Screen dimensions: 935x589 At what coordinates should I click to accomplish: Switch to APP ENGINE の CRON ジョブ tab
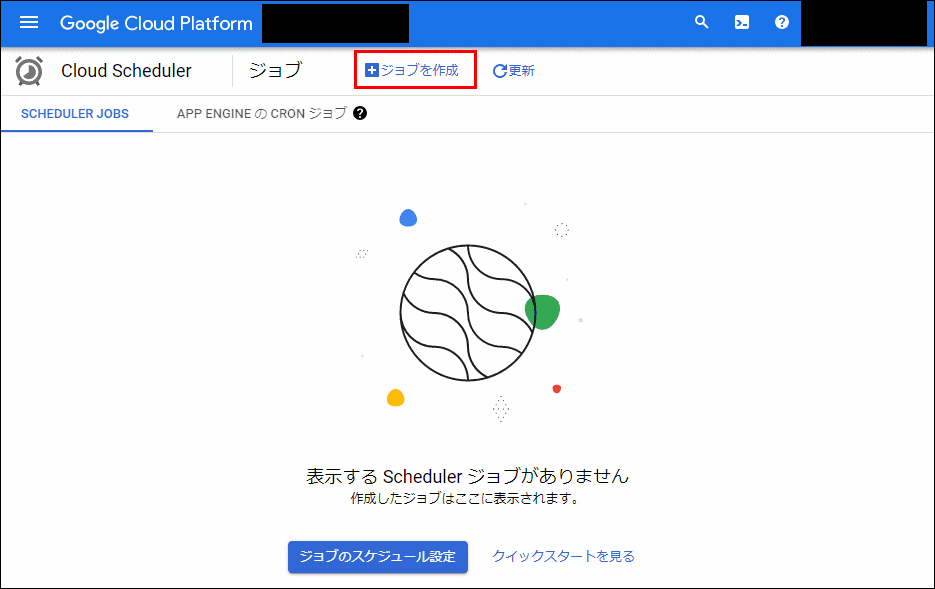[x=262, y=113]
